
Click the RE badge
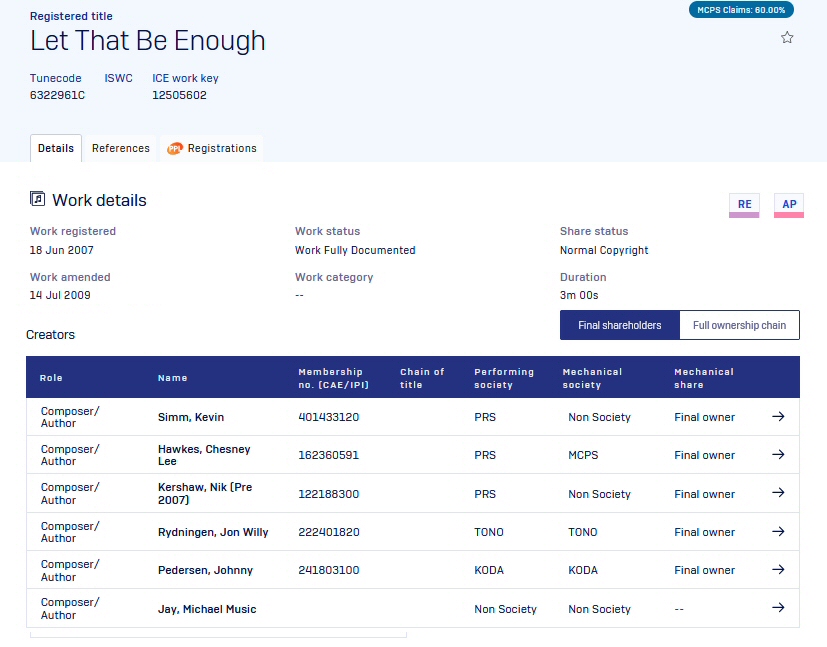[x=744, y=204]
